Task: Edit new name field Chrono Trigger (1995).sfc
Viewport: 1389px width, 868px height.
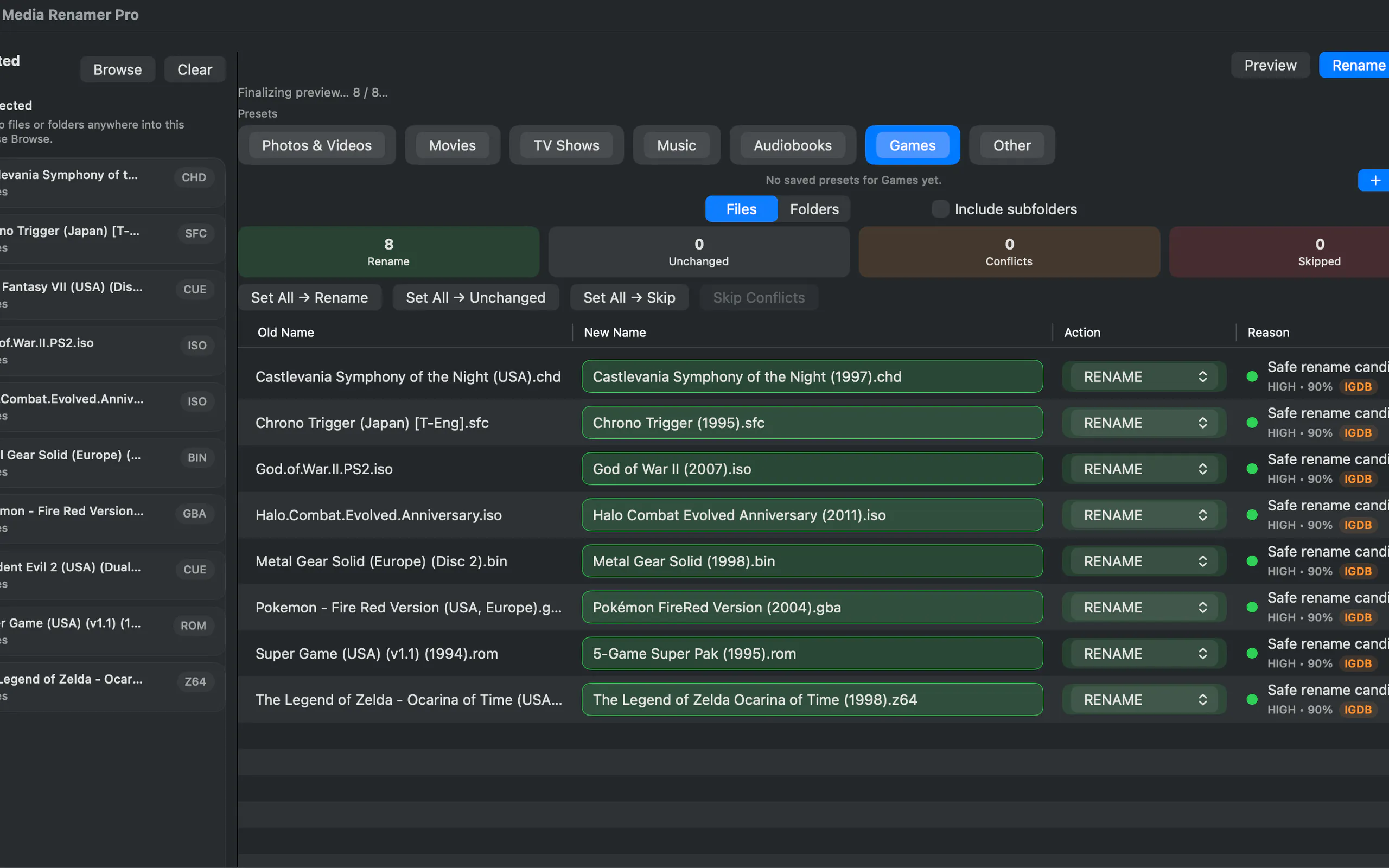Action: [x=812, y=423]
